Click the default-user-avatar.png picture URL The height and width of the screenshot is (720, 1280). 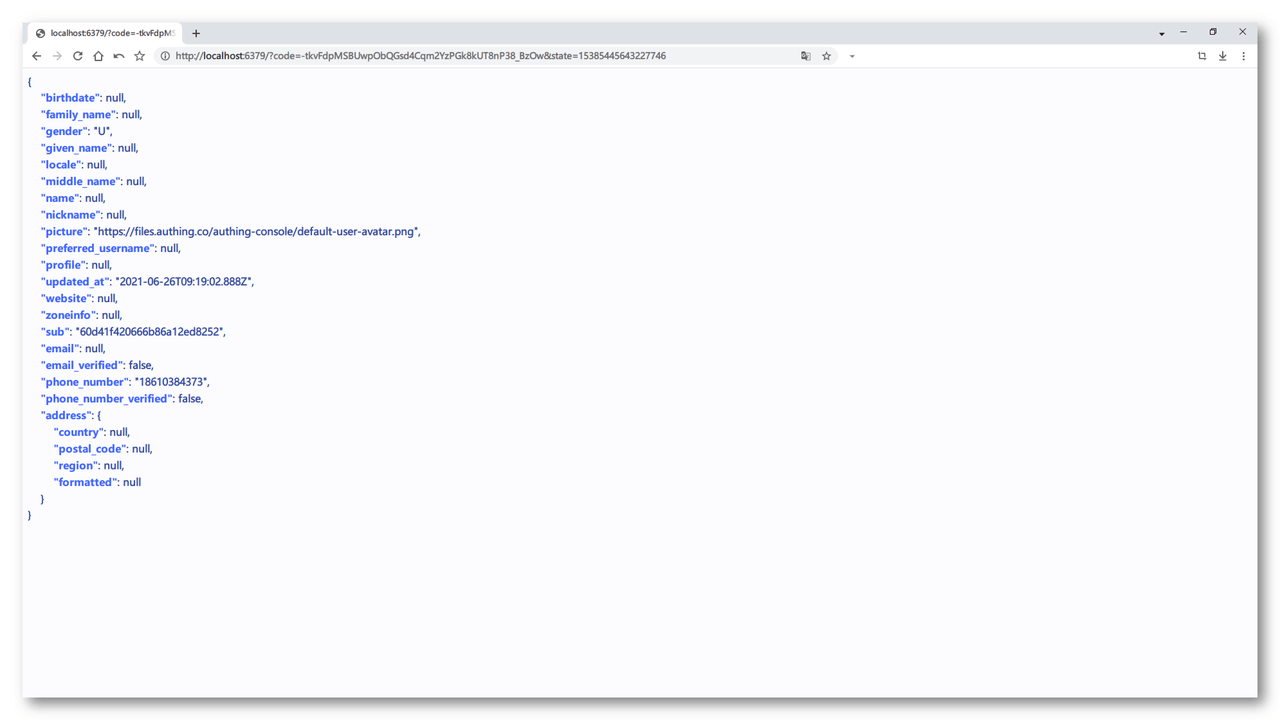click(256, 232)
